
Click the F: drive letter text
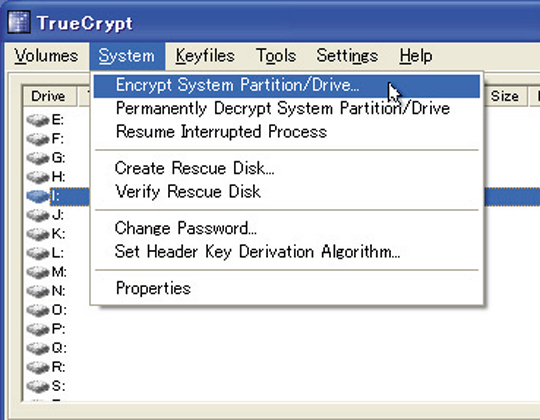tap(57, 139)
